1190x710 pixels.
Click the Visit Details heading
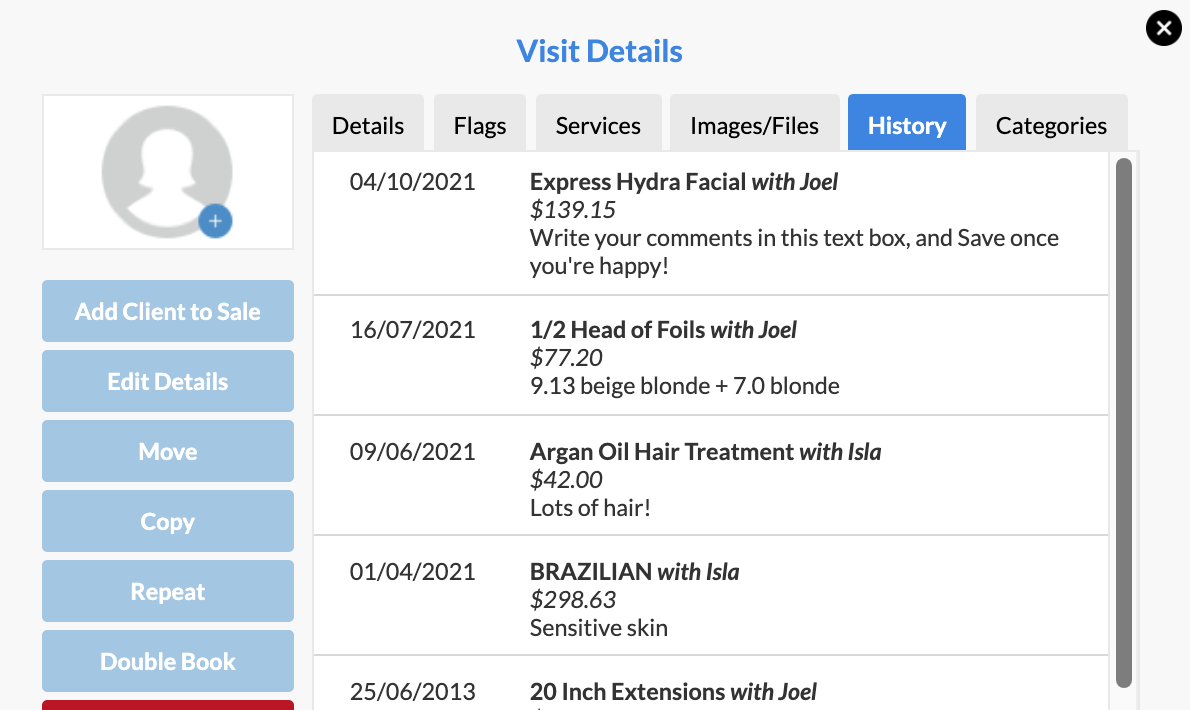(x=600, y=52)
